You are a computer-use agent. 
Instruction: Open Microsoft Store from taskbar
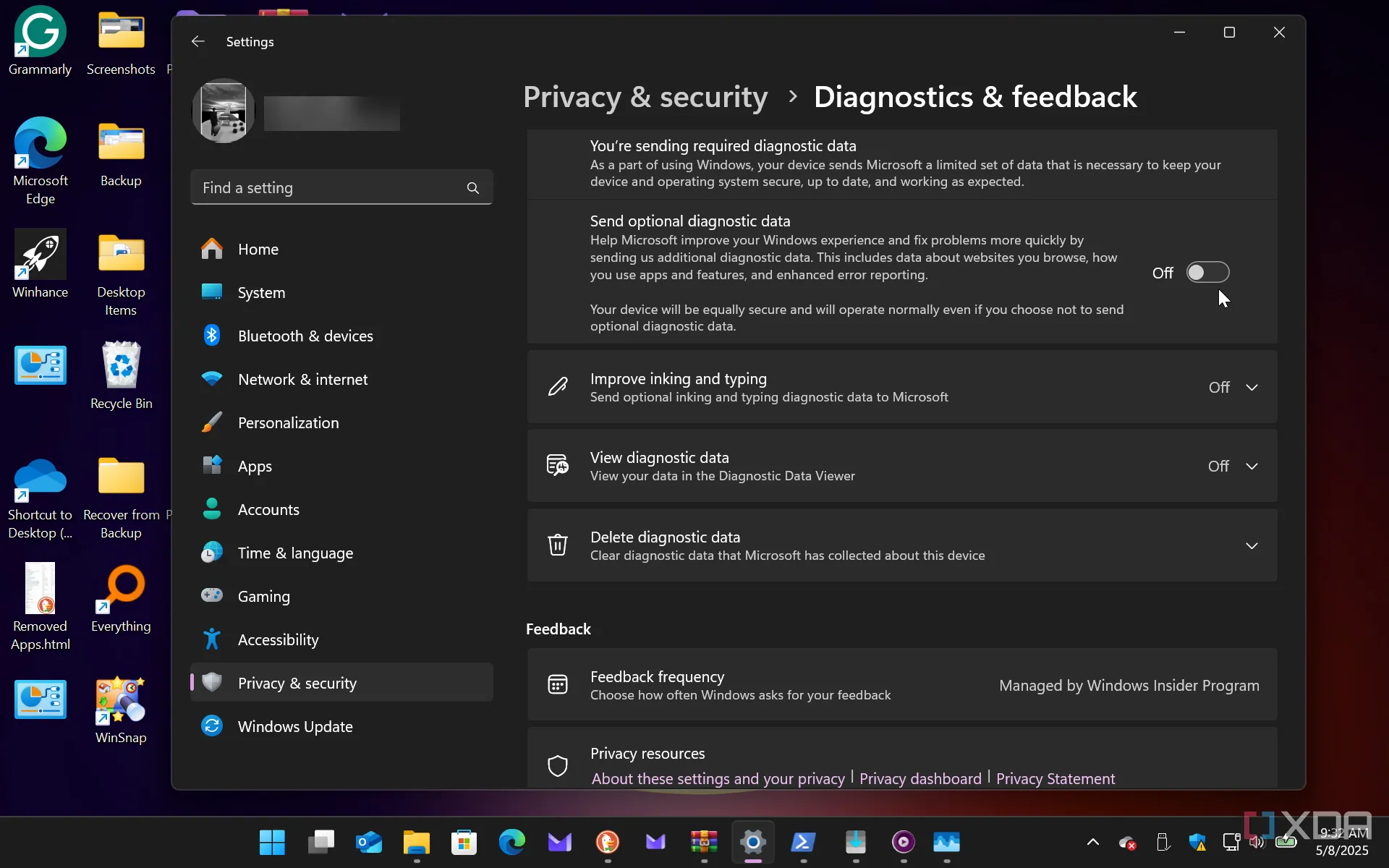point(464,842)
